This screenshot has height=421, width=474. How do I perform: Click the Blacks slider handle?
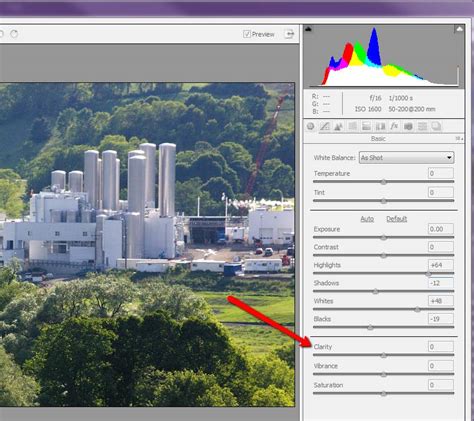point(370,328)
